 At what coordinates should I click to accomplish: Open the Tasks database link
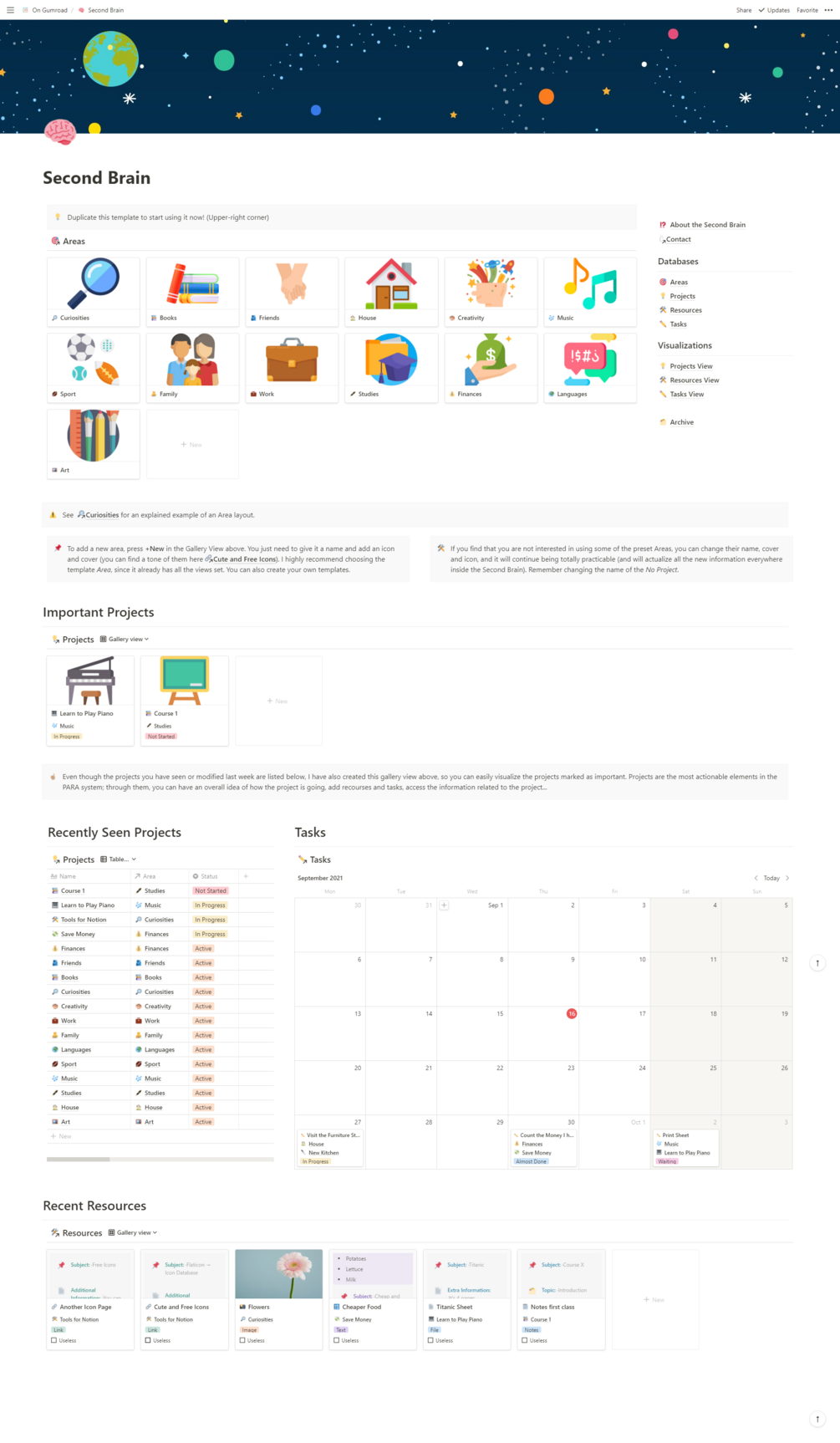click(x=673, y=324)
